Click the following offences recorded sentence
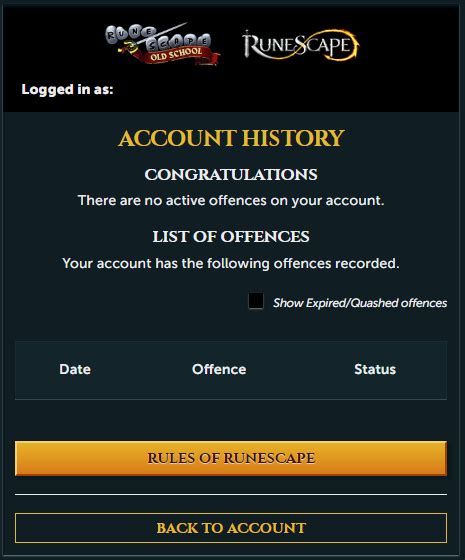The image size is (465, 560). point(231,264)
